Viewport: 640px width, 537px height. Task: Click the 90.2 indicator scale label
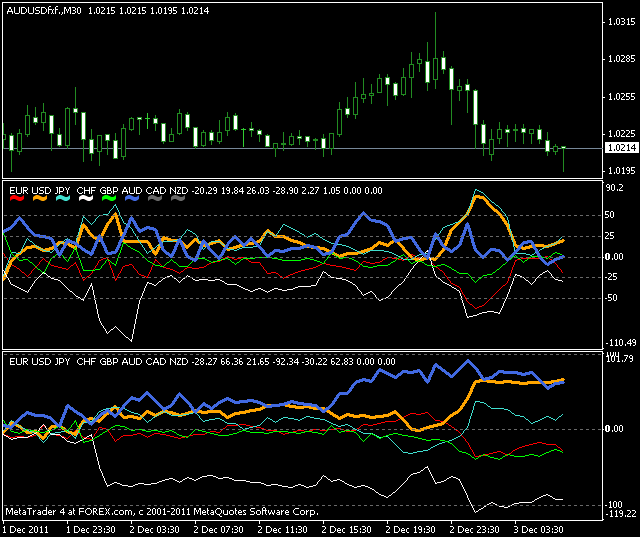pyautogui.click(x=616, y=188)
